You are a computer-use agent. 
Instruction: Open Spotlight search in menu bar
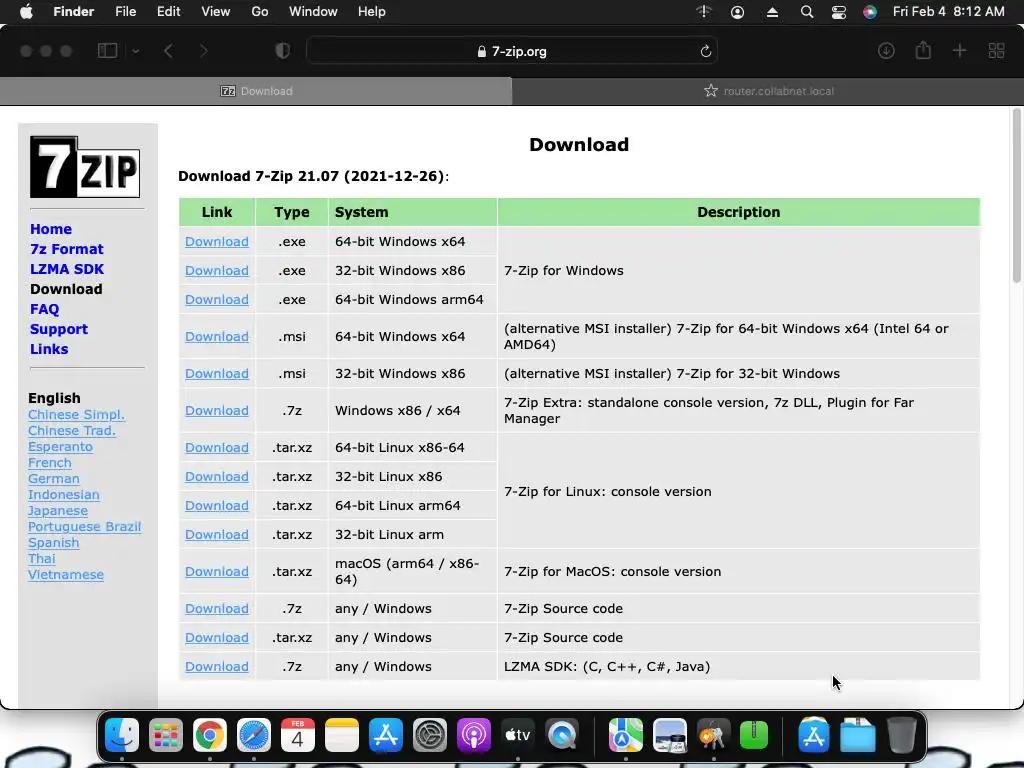[x=807, y=12]
